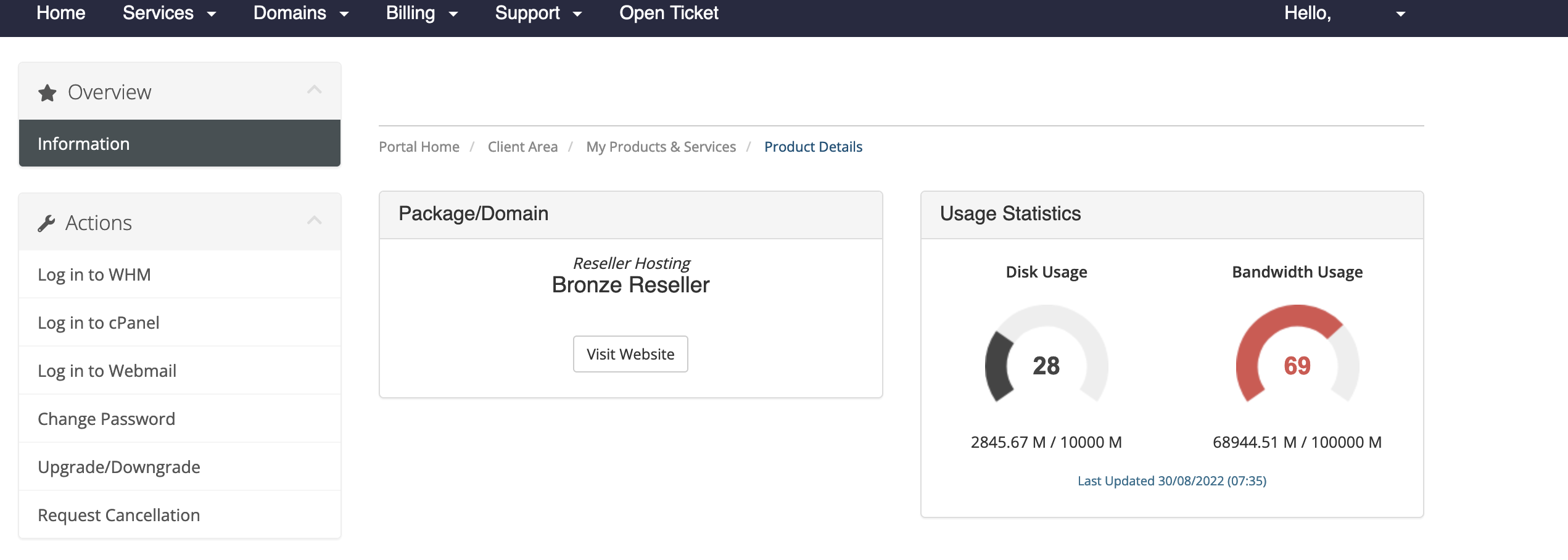Image resolution: width=1568 pixels, height=560 pixels.
Task: Select Change Password in Actions
Action: click(107, 419)
